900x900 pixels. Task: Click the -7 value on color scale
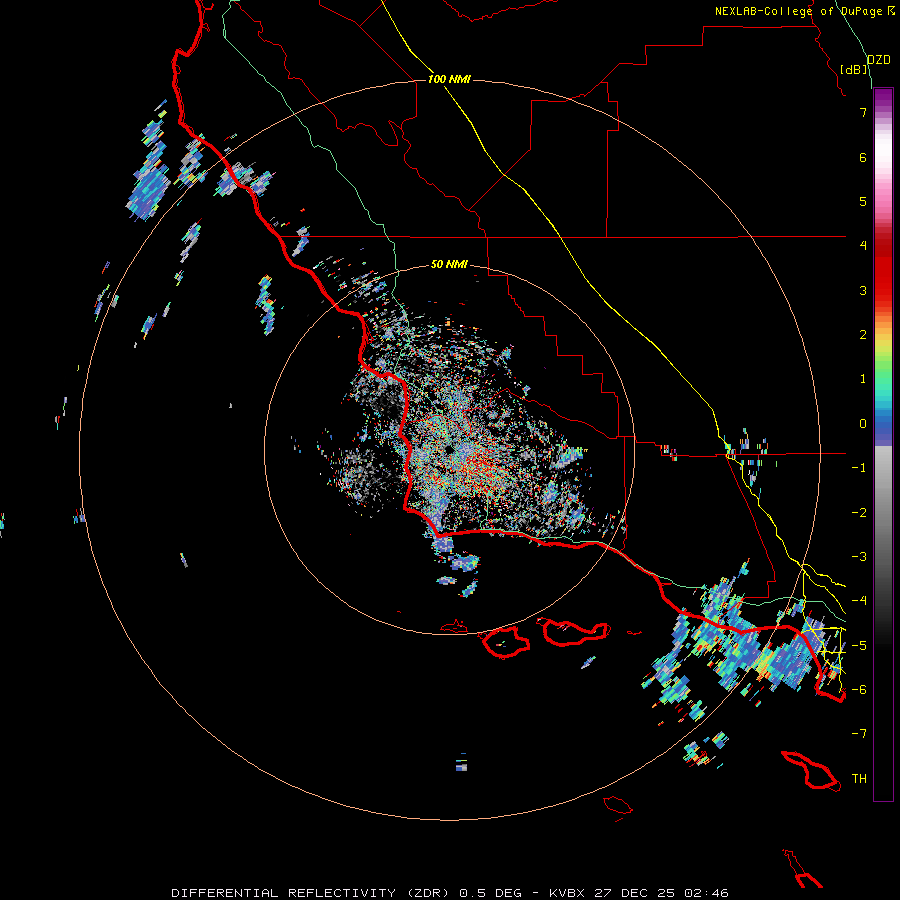(x=859, y=734)
